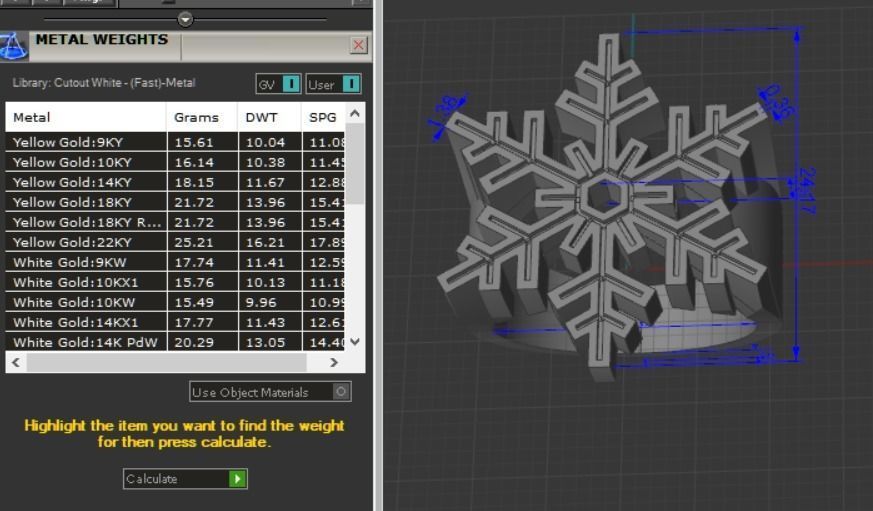Screen dimensions: 873x511
Task: Select the Yellow Gold:22KY row
Action: tap(175, 243)
